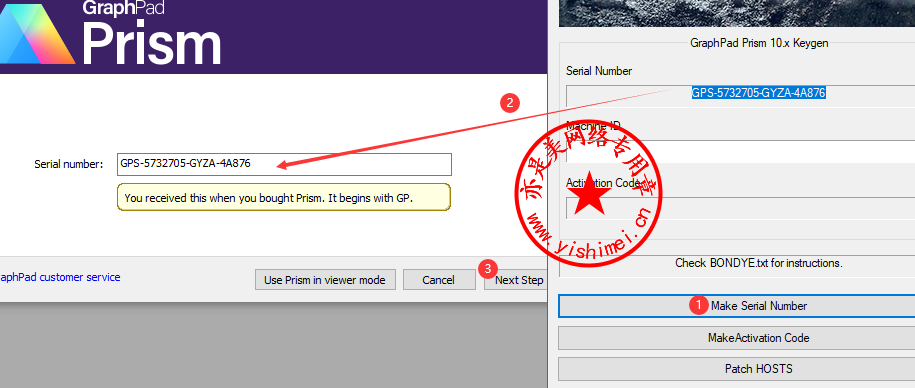Viewport: 915px width, 388px height.
Task: Click the Use Prism in viewer mode button
Action: (x=325, y=279)
